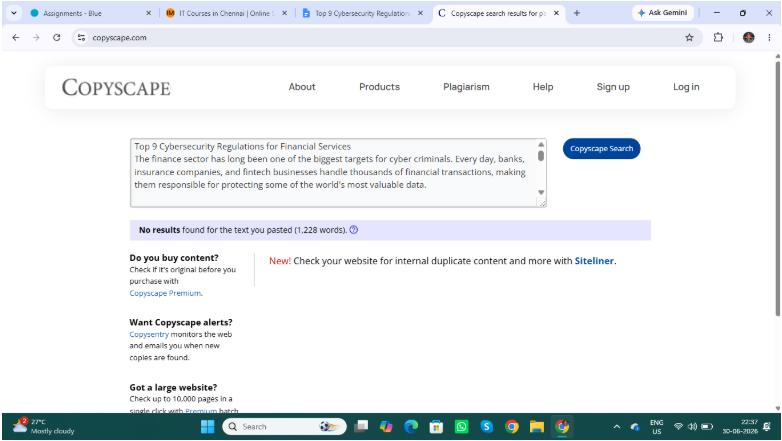Open the weather widget showing 27°C
This screenshot has width=782, height=441.
(x=44, y=426)
